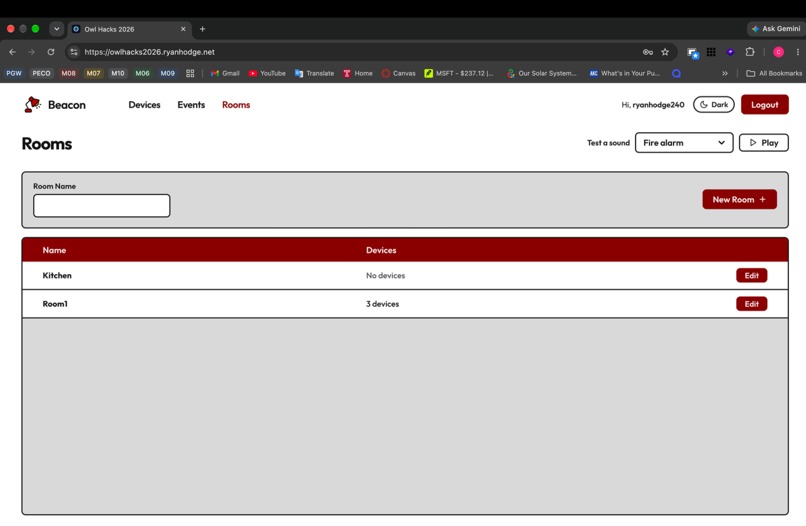Click the pink profile avatar icon
The height and width of the screenshot is (526, 806).
point(778,52)
